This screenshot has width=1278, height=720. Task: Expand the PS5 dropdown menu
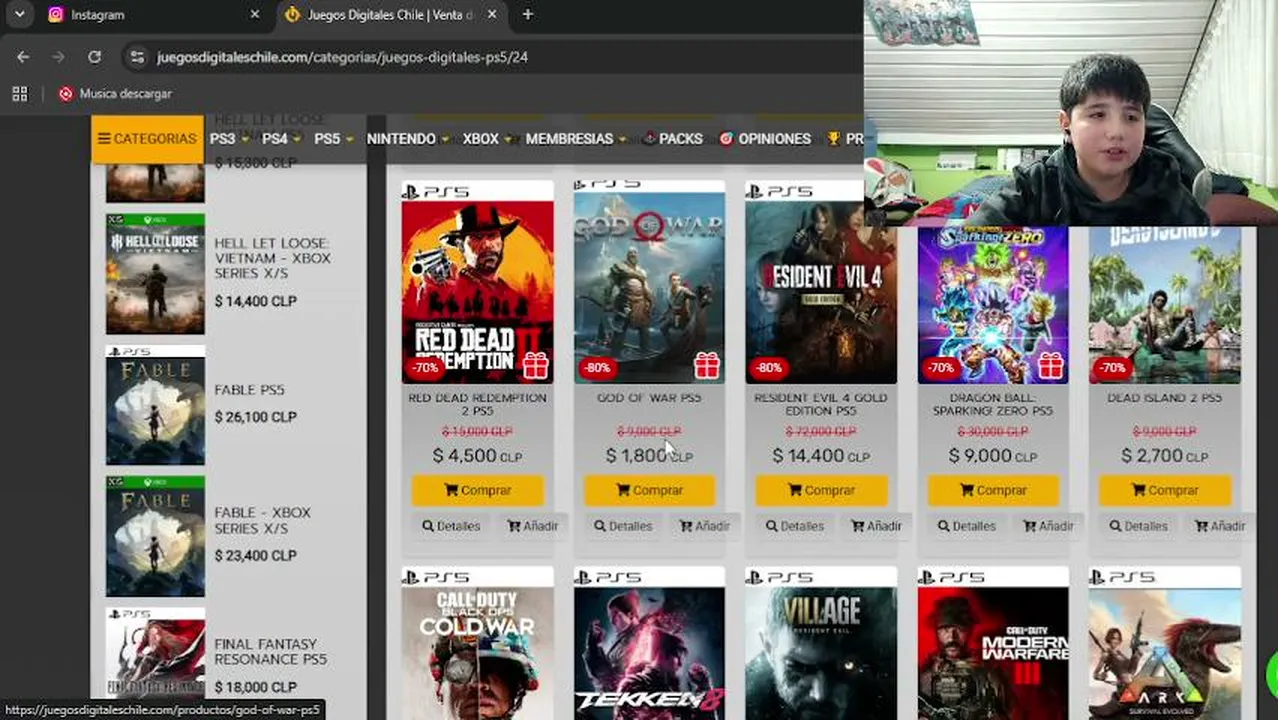(x=333, y=139)
